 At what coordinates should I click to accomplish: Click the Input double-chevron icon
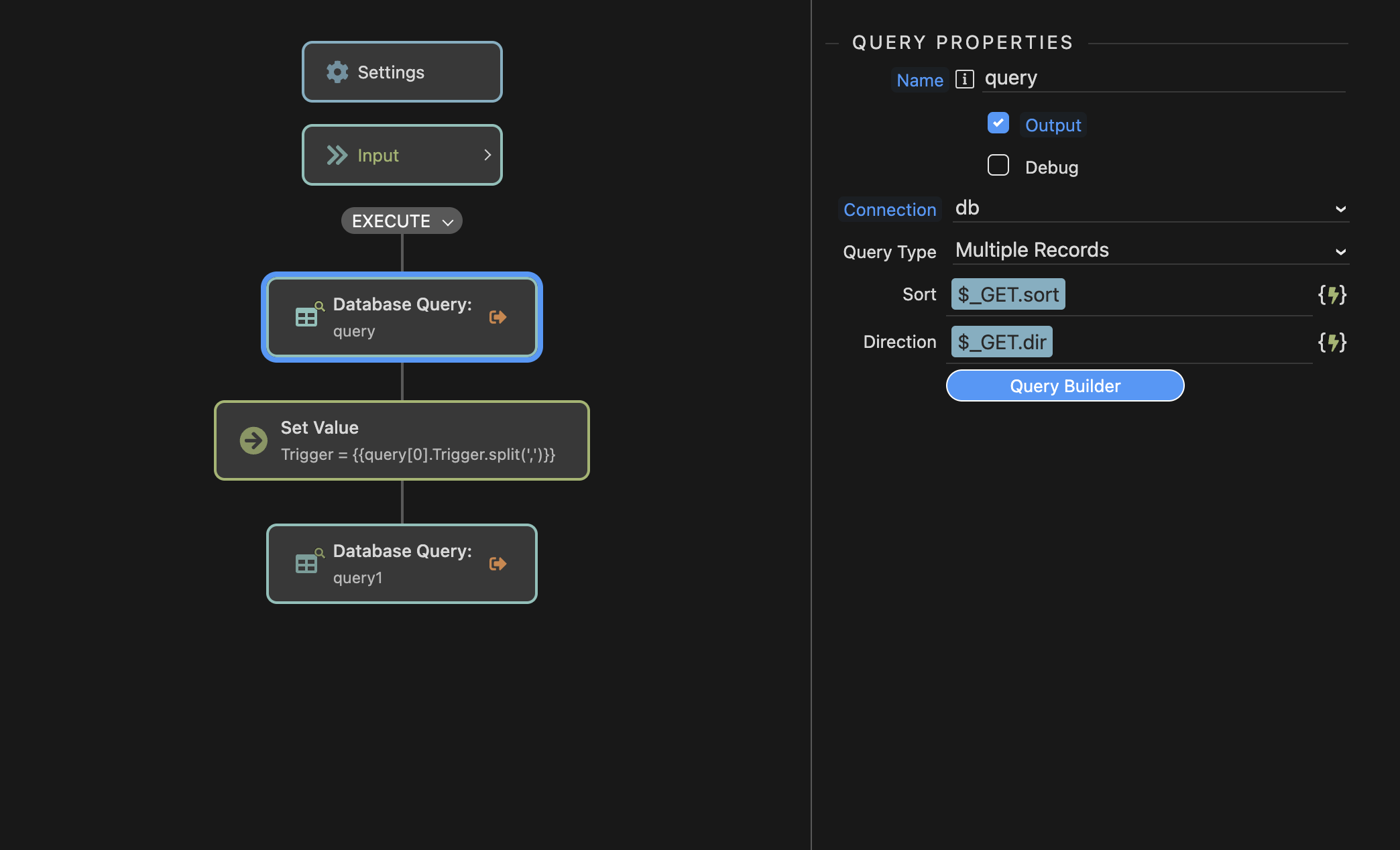(x=337, y=156)
